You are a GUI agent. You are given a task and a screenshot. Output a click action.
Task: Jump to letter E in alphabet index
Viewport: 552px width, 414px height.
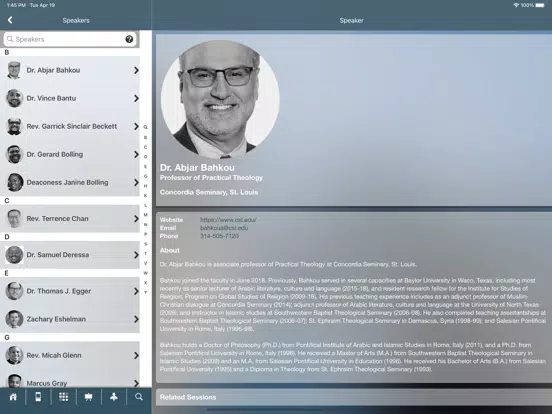click(145, 167)
